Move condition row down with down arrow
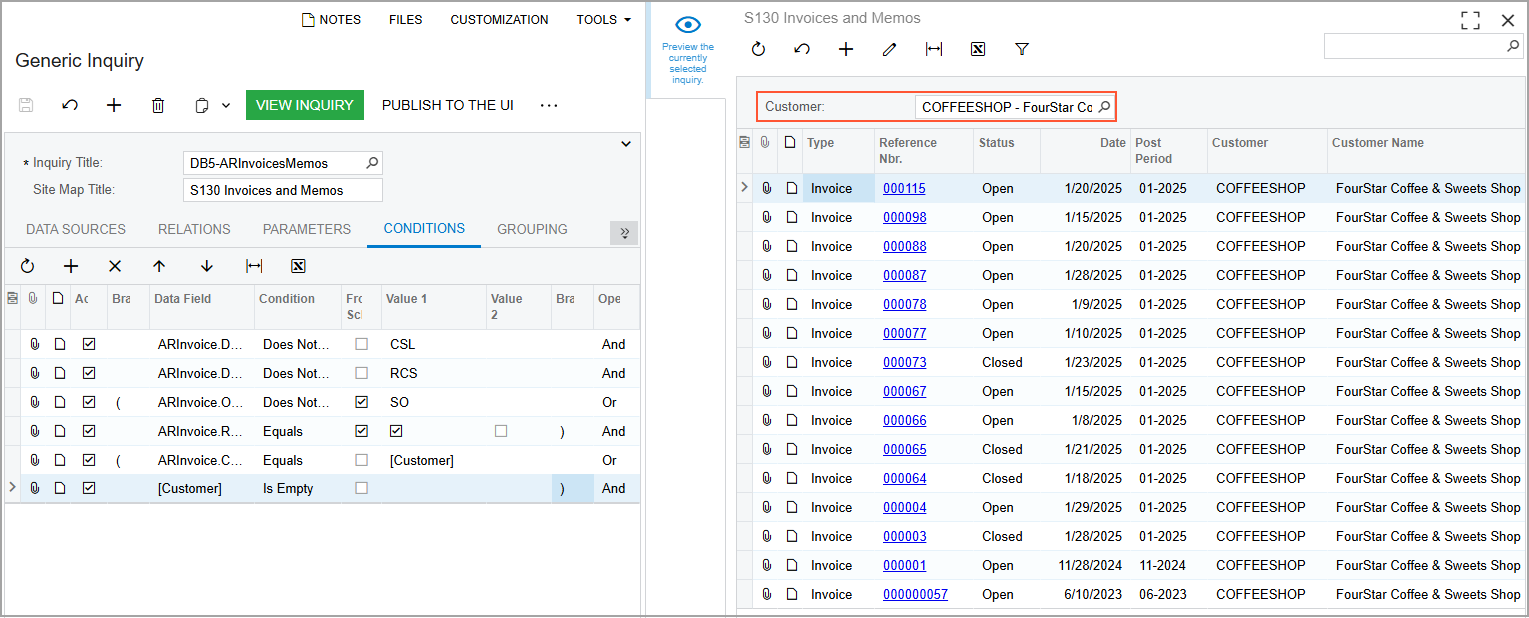This screenshot has width=1529, height=618. click(207, 266)
